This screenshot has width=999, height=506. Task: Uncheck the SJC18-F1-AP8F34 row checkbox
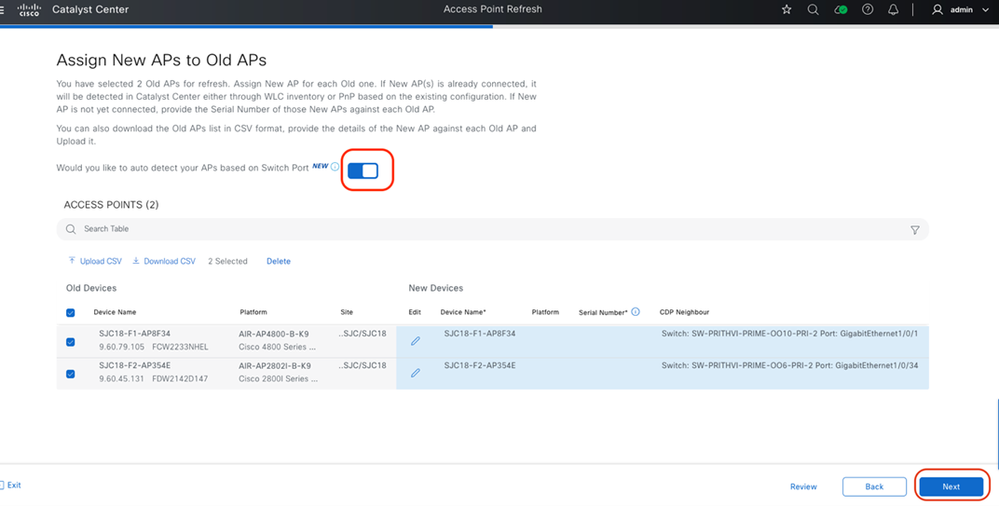(x=70, y=342)
